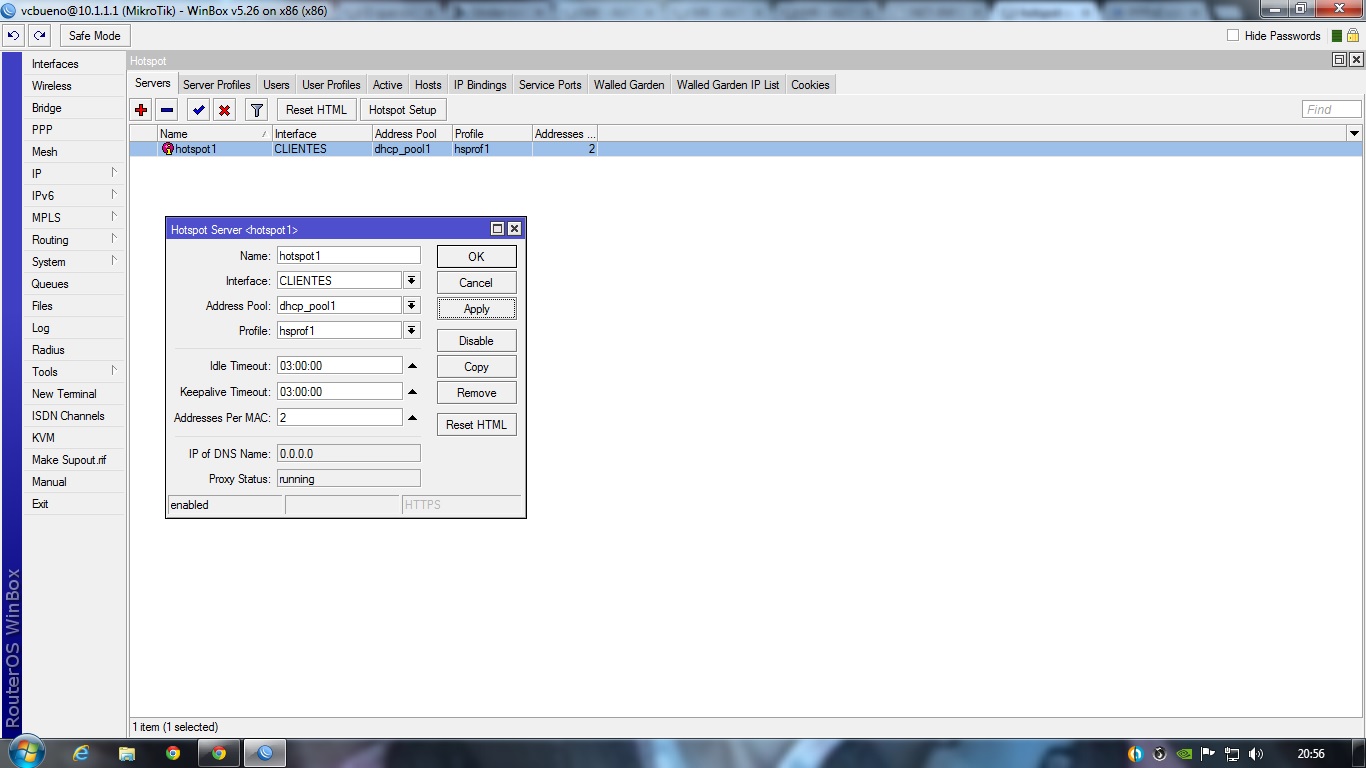The width and height of the screenshot is (1366, 768).
Task: Collapse the Keepalive Timeout field arrow
Action: tap(412, 392)
